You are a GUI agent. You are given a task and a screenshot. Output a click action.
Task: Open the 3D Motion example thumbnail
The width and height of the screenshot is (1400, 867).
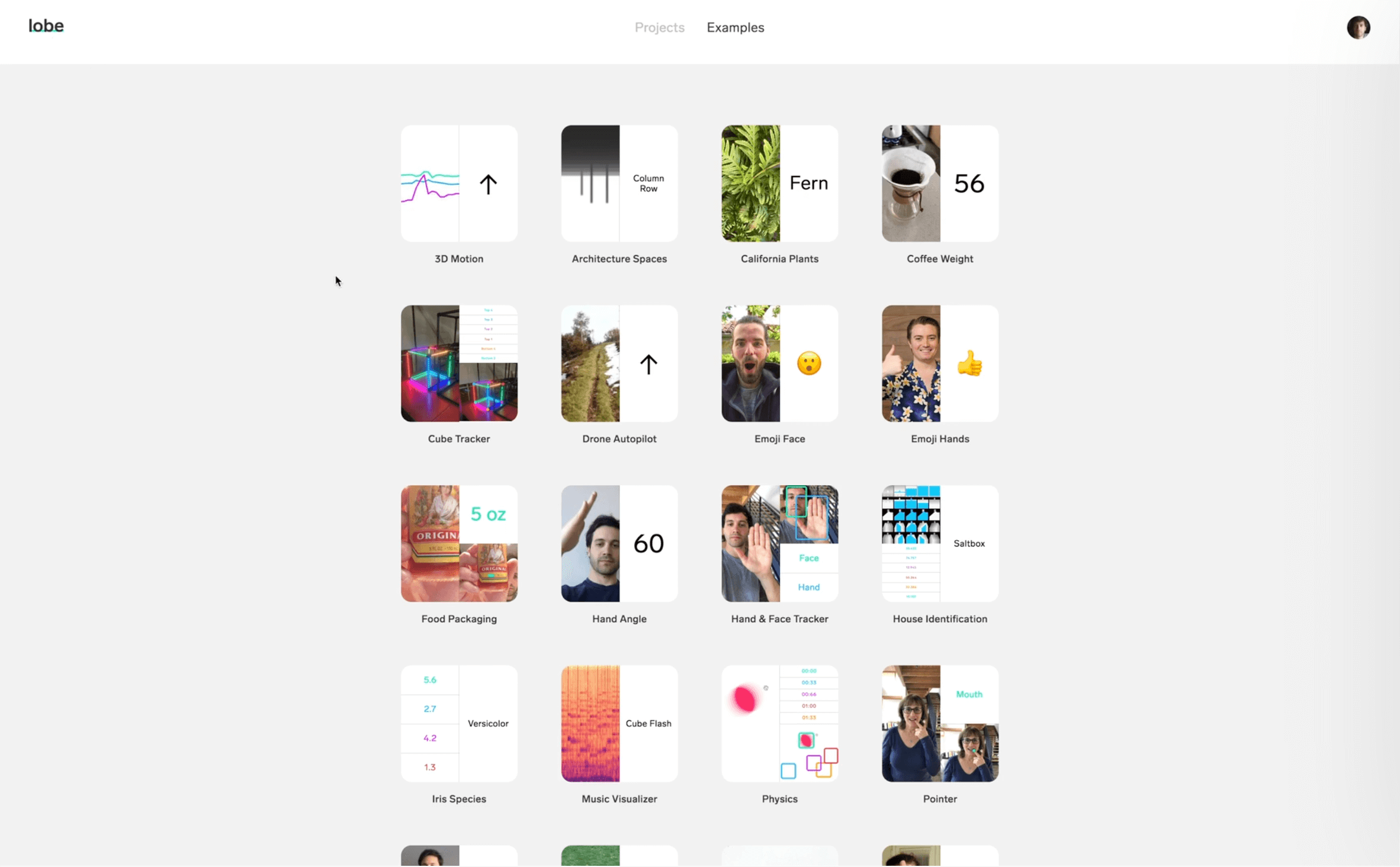click(459, 183)
